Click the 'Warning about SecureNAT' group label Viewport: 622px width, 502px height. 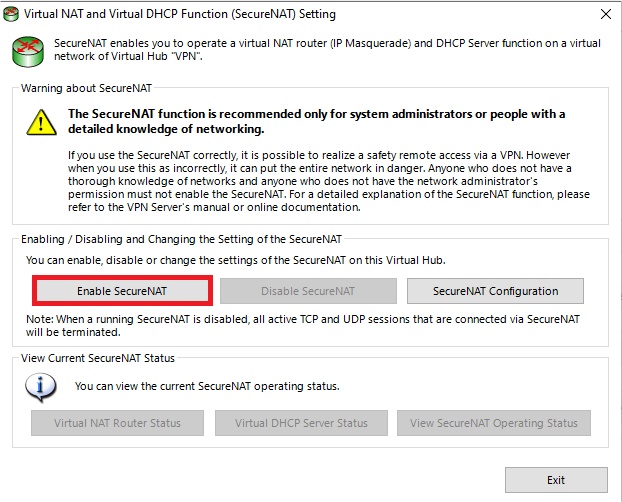[86, 88]
